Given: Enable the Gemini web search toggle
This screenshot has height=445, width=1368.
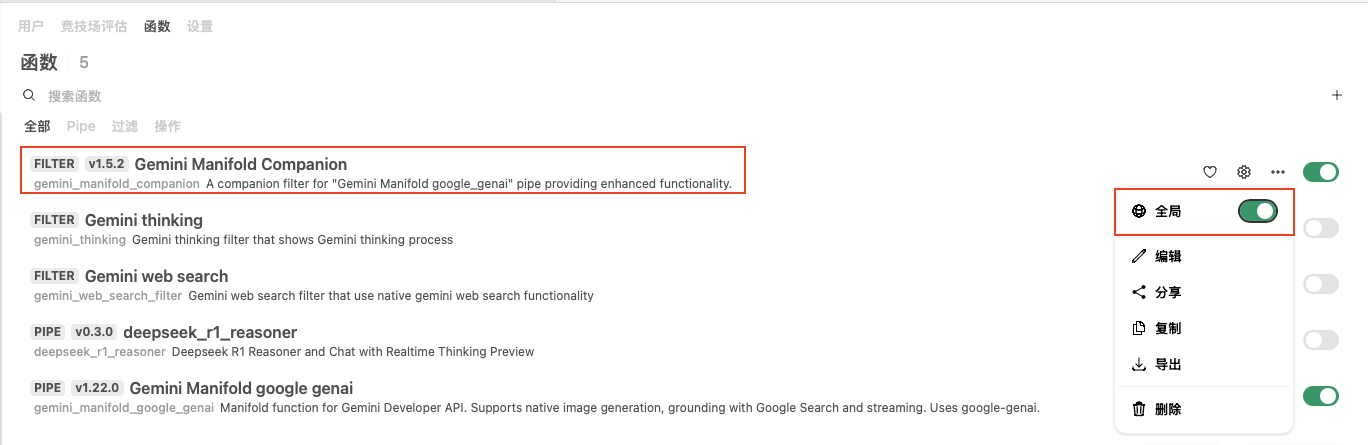Looking at the screenshot, I should (x=1321, y=284).
